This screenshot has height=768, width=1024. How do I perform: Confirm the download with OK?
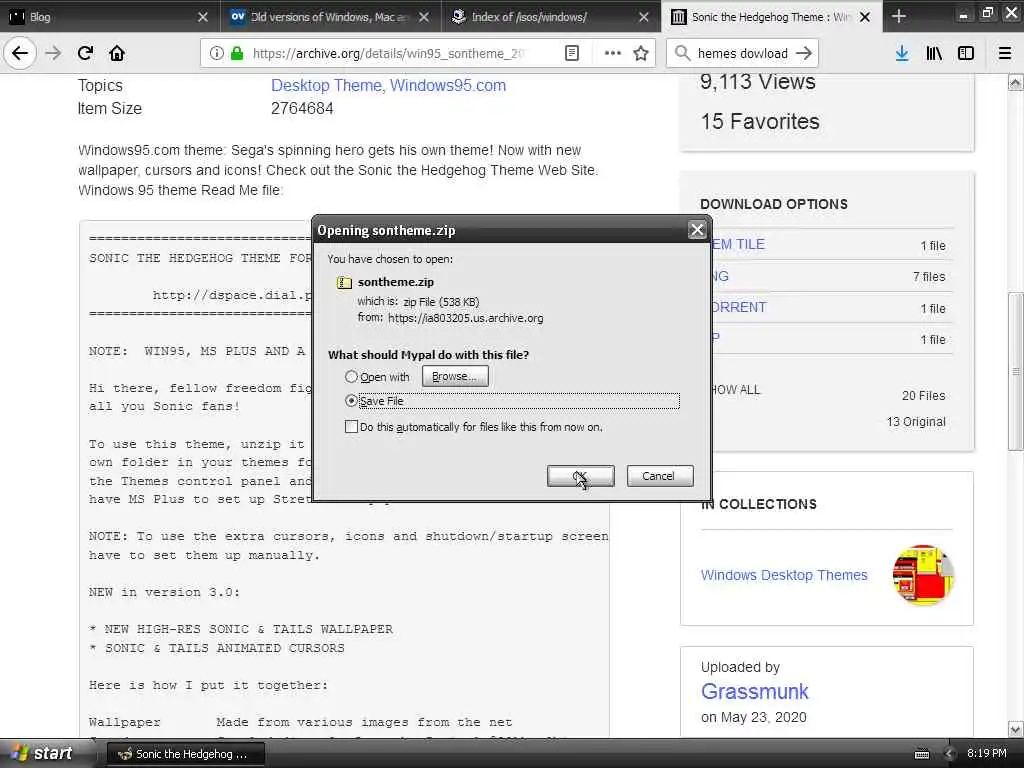(x=581, y=476)
